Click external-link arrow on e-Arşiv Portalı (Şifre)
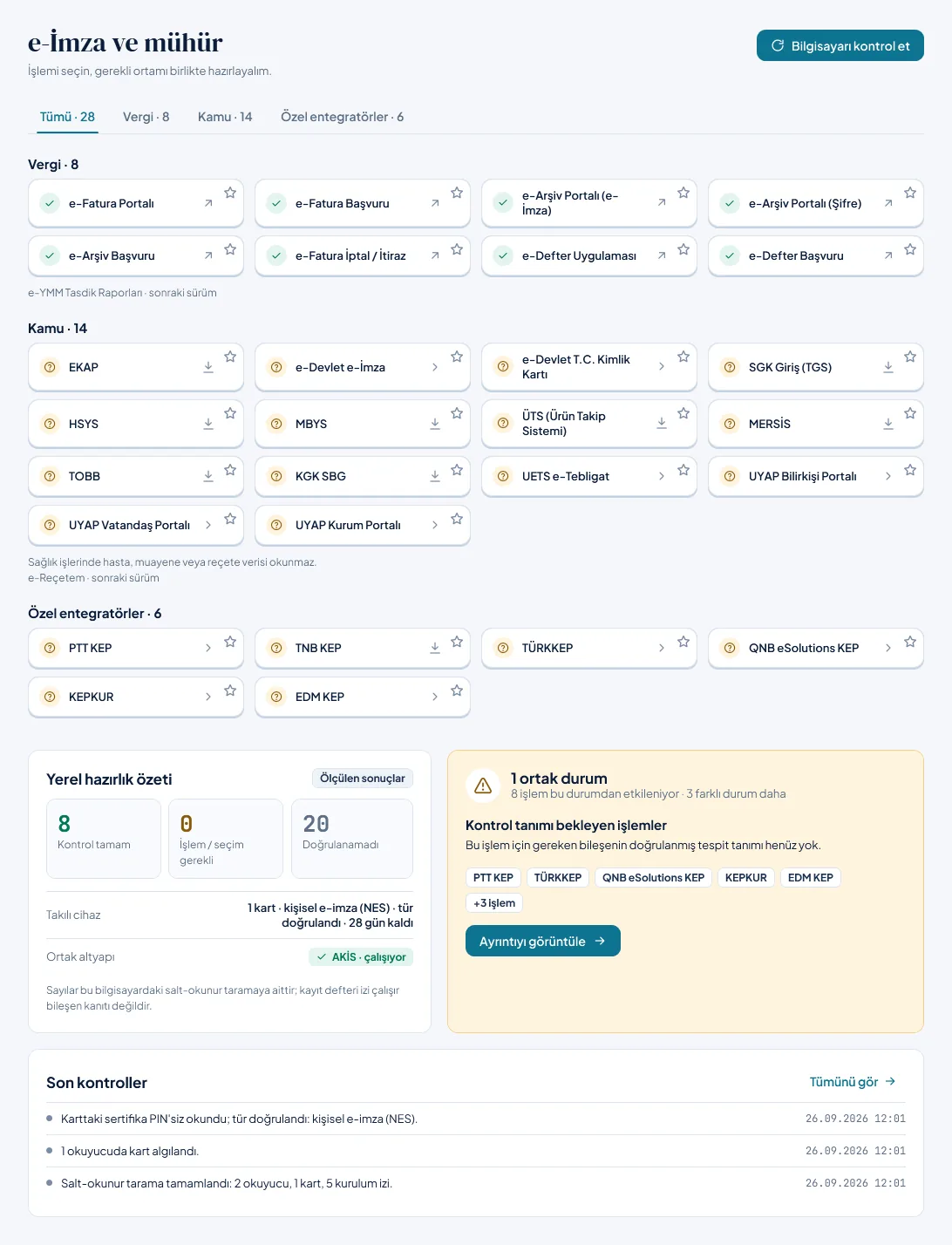This screenshot has height=1245, width=952. [888, 203]
